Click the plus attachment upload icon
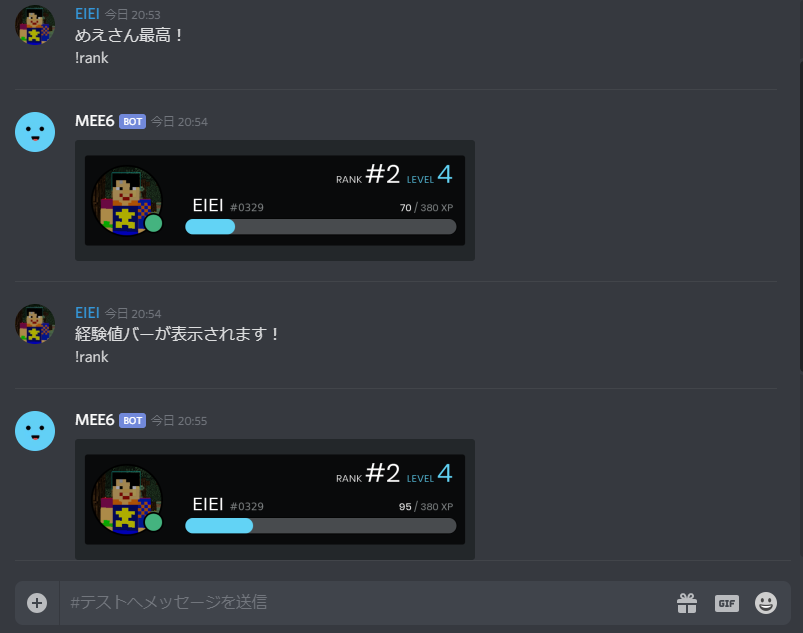This screenshot has width=803, height=633. pos(37,603)
